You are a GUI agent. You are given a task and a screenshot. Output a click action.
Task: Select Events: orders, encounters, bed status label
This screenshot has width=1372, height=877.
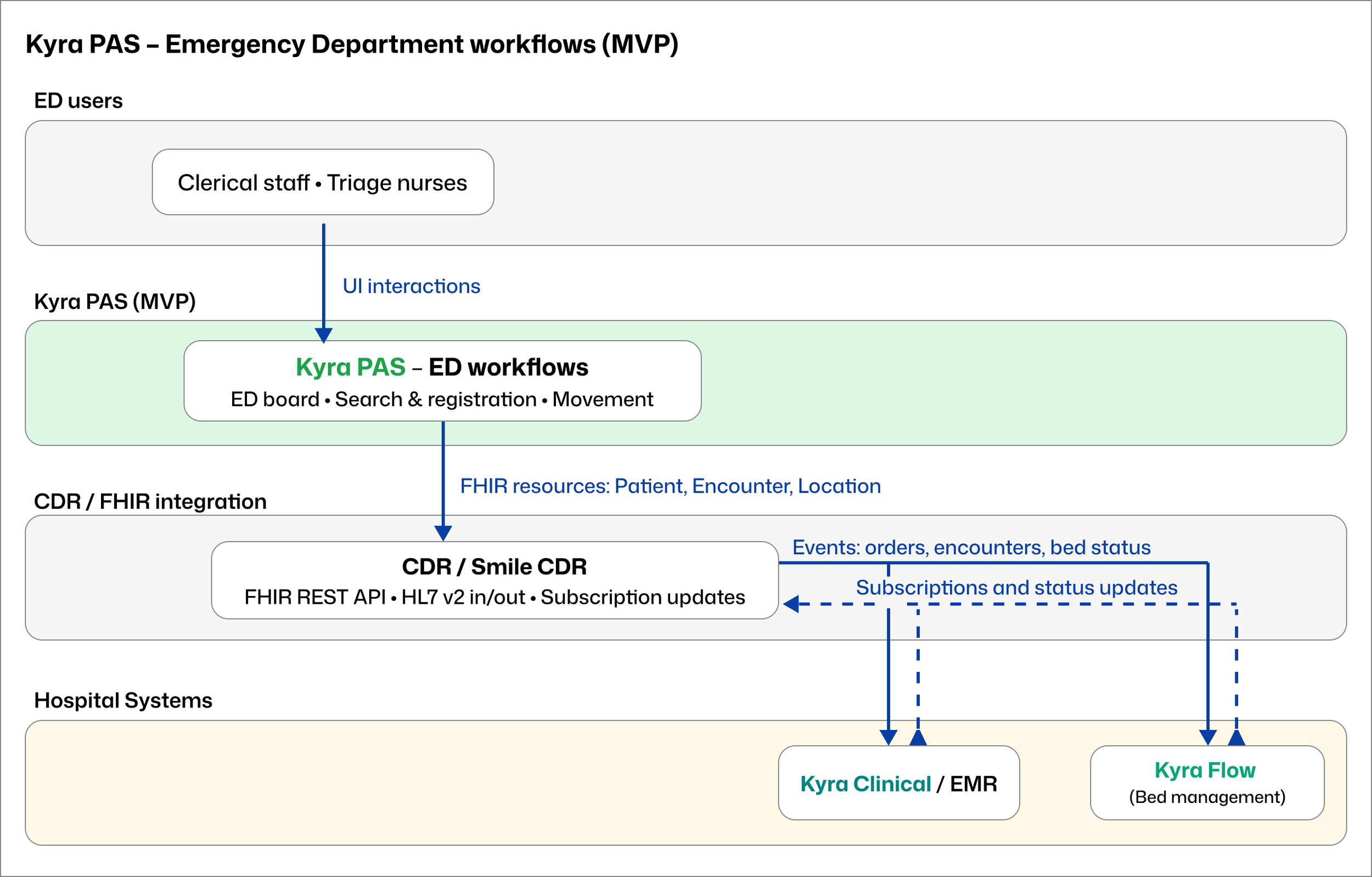(971, 547)
